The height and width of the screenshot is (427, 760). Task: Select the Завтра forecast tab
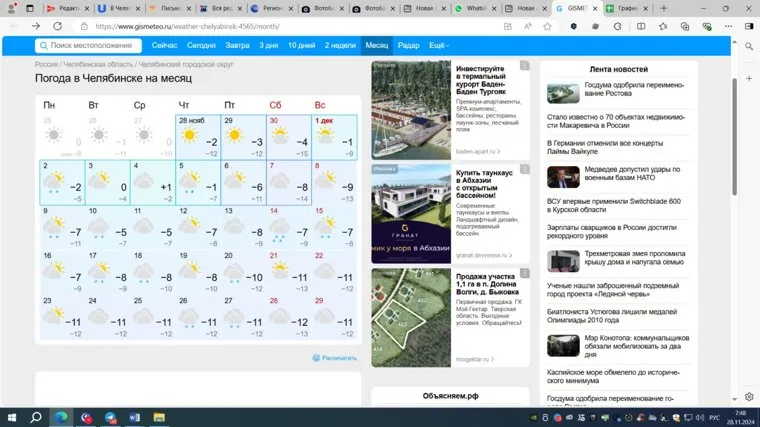237,46
